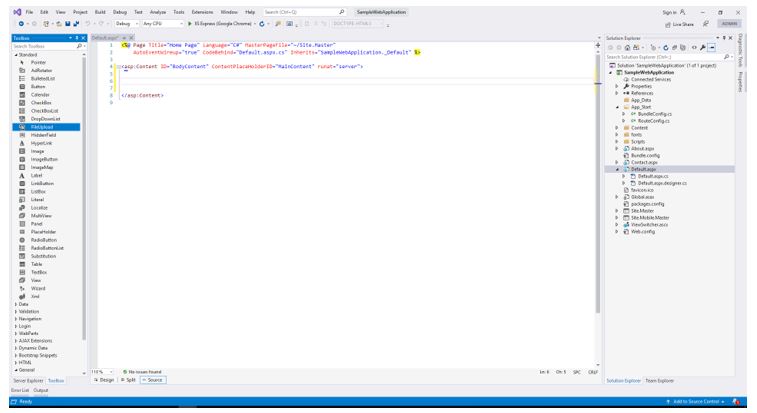Pin the Toolbox panel with the pushpin icon
757x413 pixels.
tap(77, 38)
